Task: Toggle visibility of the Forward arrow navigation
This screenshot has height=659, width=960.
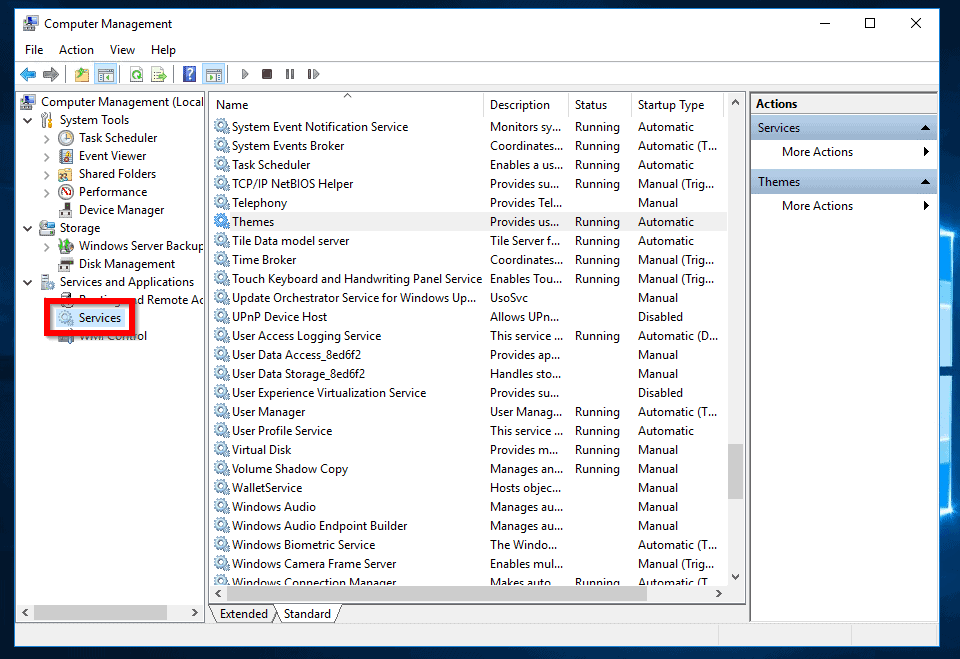Action: (x=51, y=74)
